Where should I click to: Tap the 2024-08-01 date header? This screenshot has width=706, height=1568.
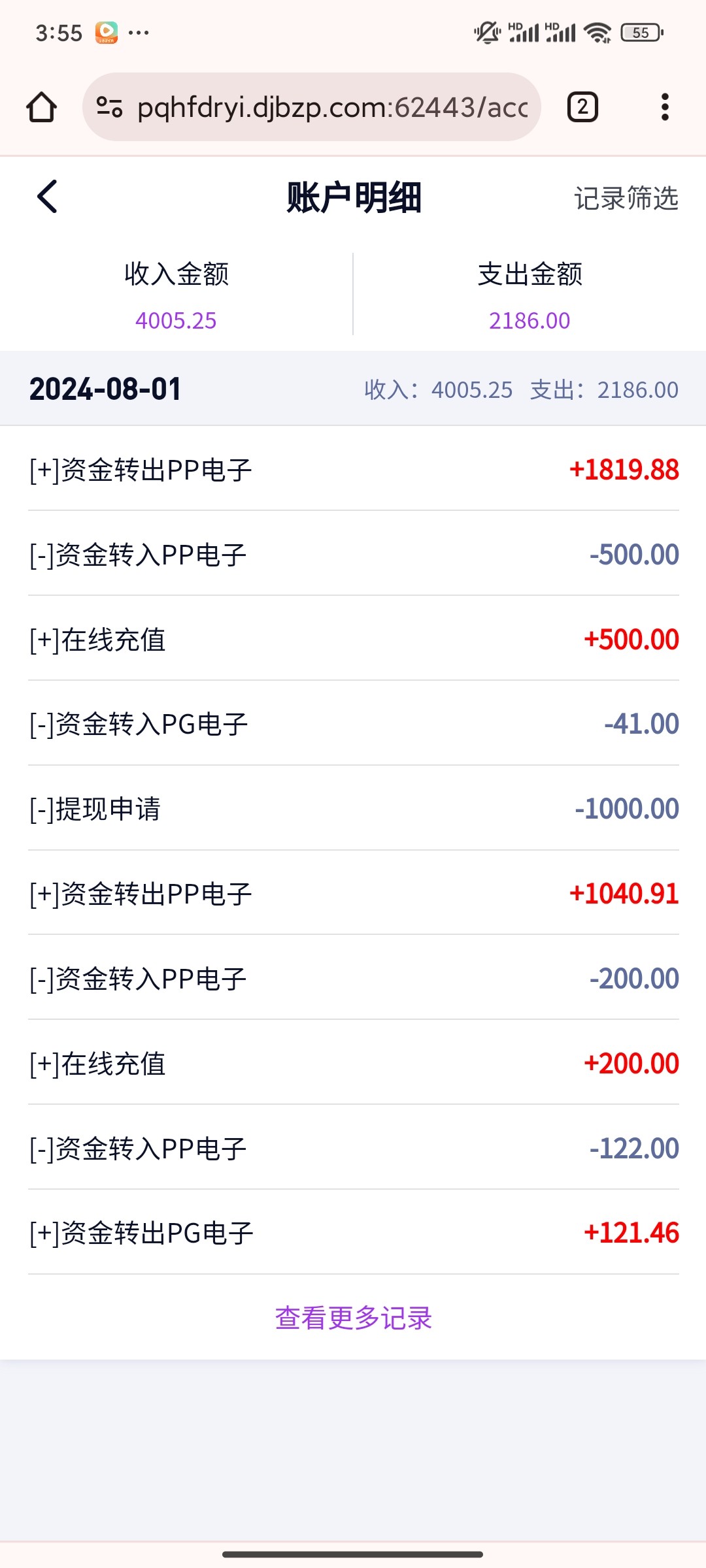pos(105,389)
